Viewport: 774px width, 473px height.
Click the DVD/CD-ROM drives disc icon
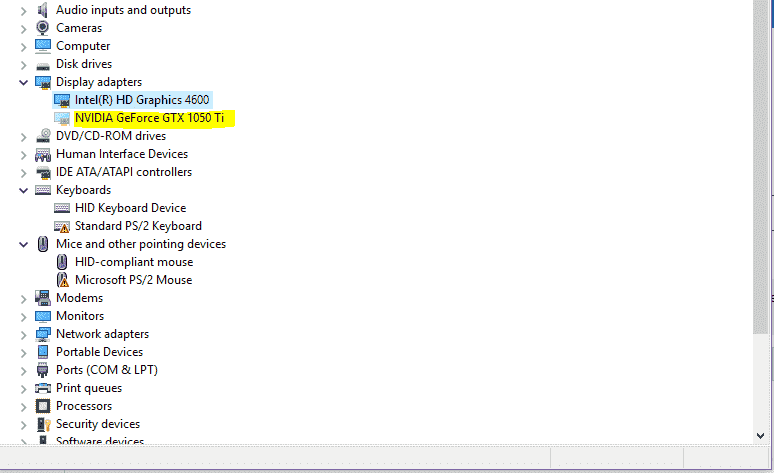click(x=43, y=136)
